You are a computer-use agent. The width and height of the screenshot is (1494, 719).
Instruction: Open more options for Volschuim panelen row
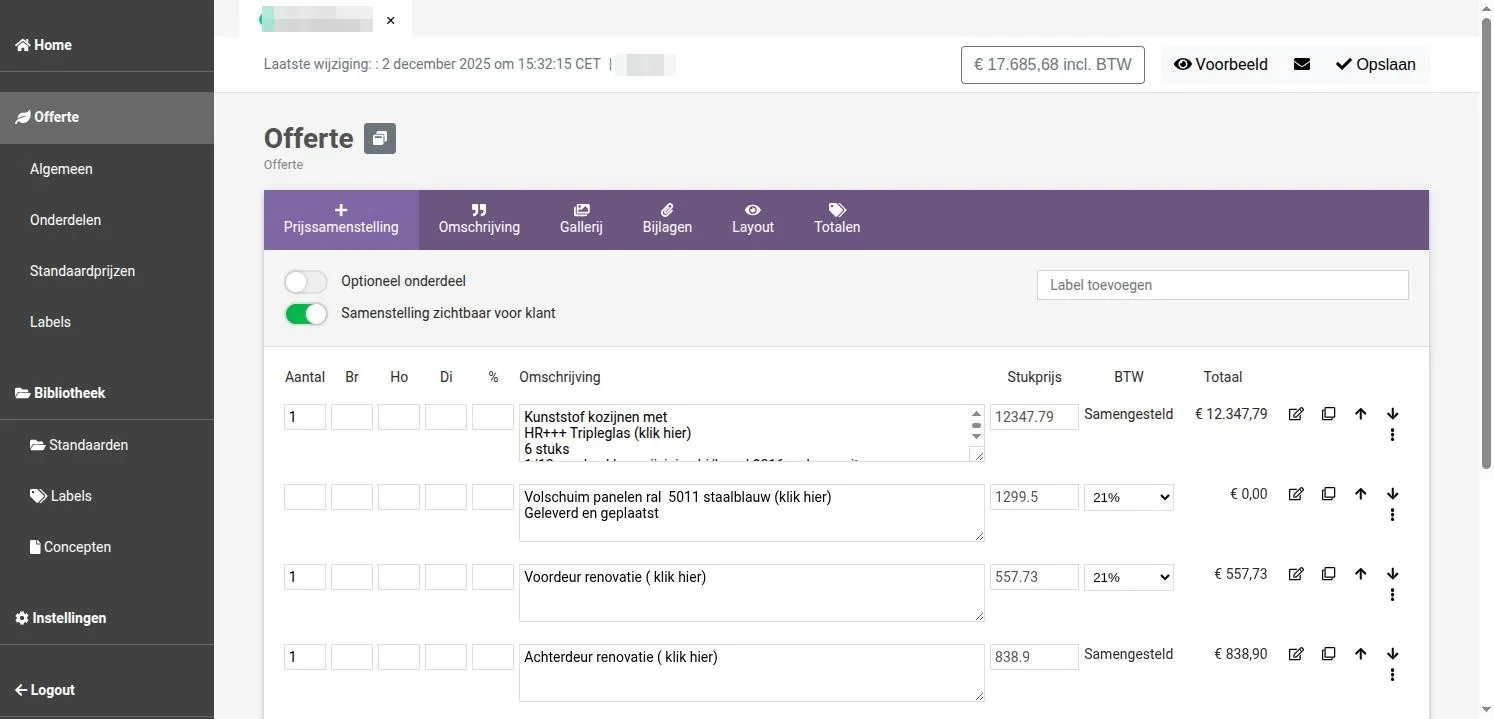(1392, 515)
